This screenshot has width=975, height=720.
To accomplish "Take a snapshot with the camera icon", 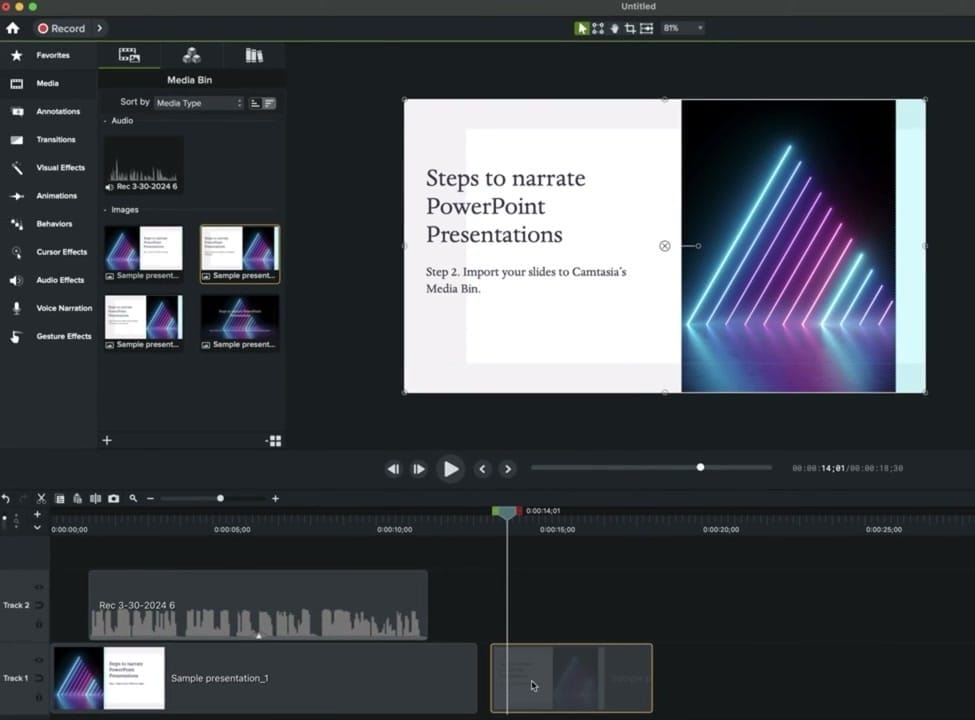I will 113,498.
